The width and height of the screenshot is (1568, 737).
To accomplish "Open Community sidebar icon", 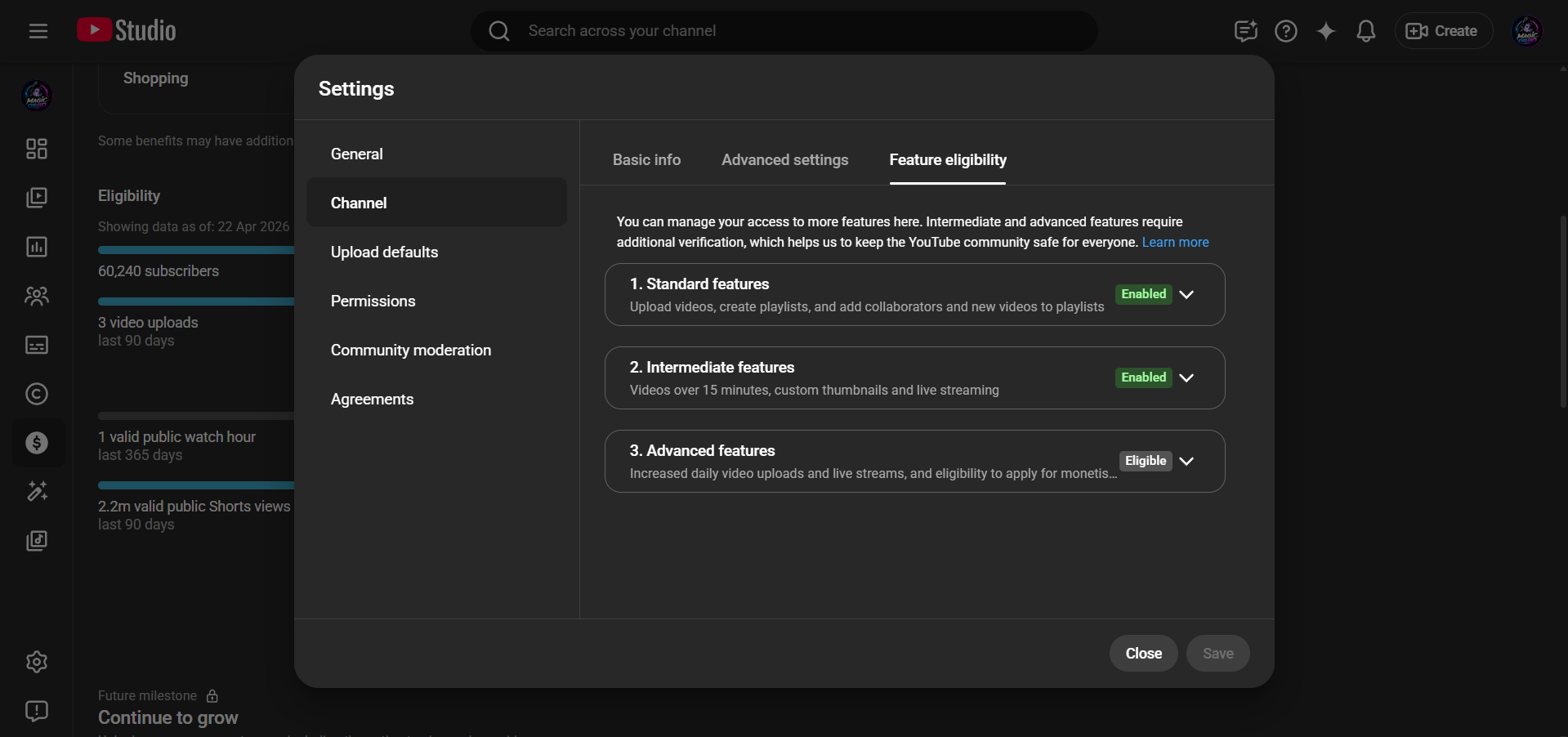I will pyautogui.click(x=37, y=296).
